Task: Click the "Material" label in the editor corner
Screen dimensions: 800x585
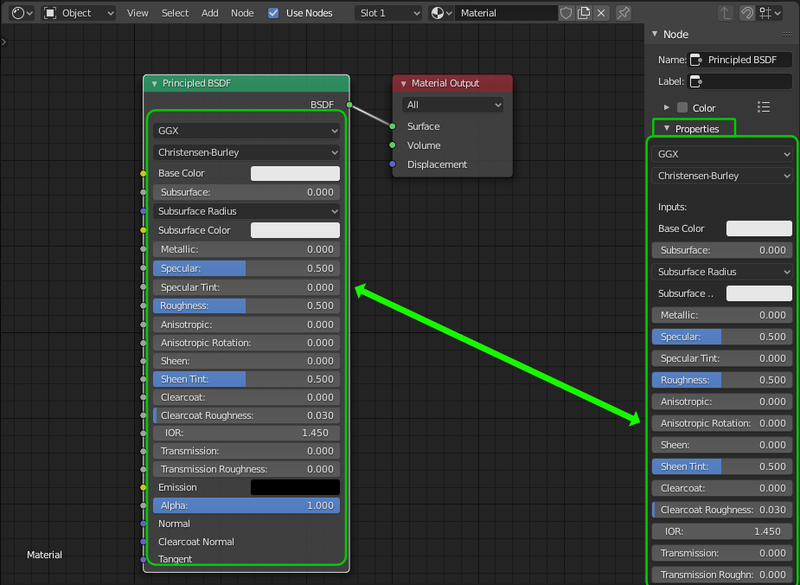Action: 44,554
